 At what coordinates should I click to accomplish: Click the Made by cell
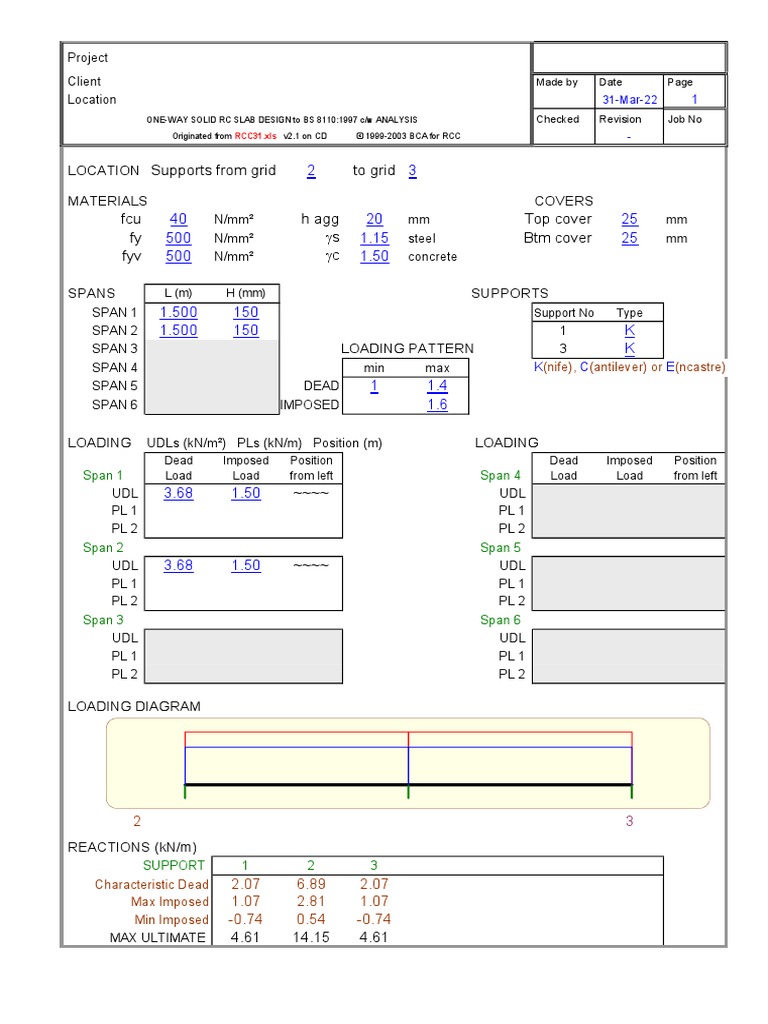point(564,91)
